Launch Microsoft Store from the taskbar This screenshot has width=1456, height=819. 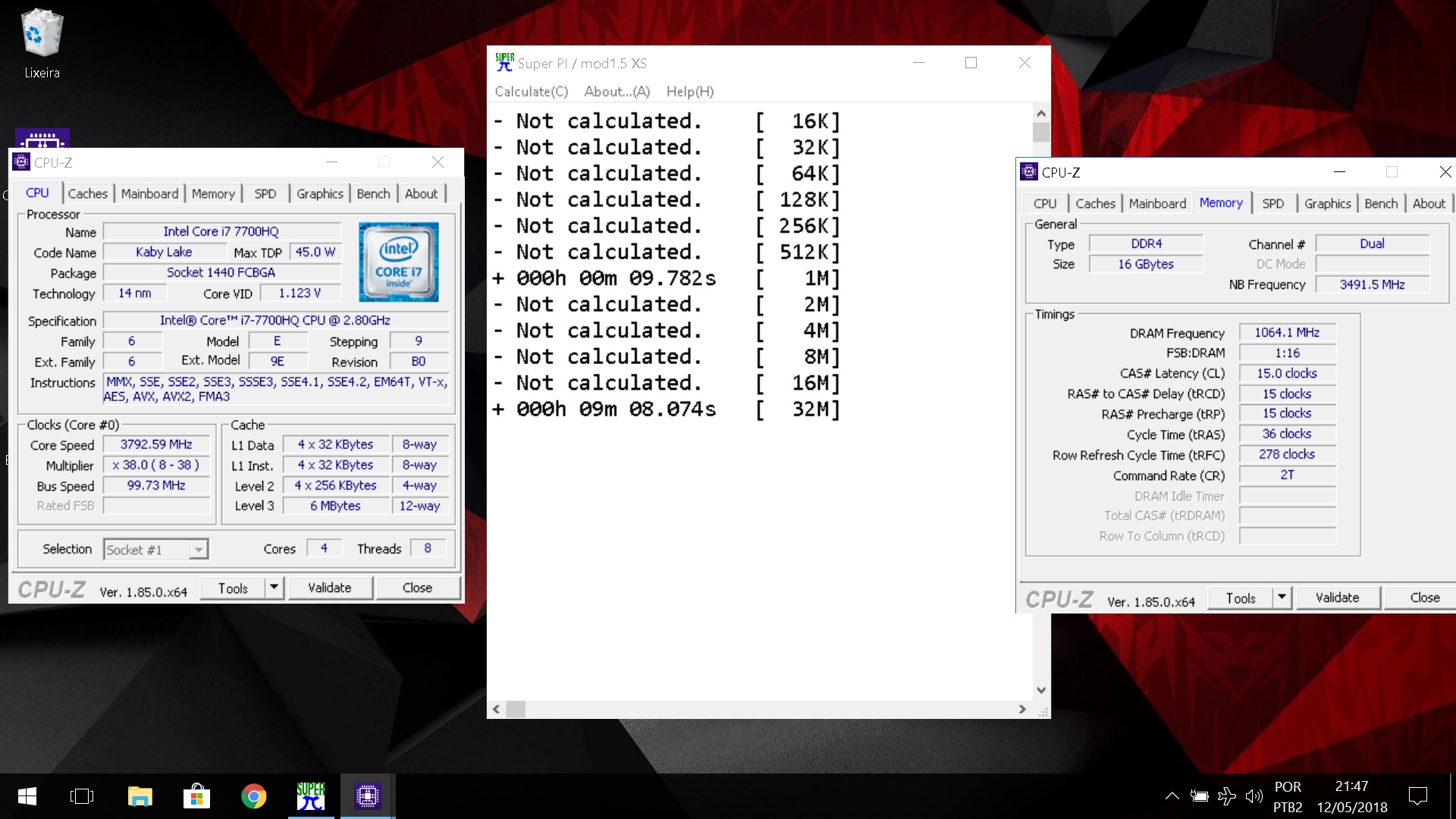tap(196, 796)
